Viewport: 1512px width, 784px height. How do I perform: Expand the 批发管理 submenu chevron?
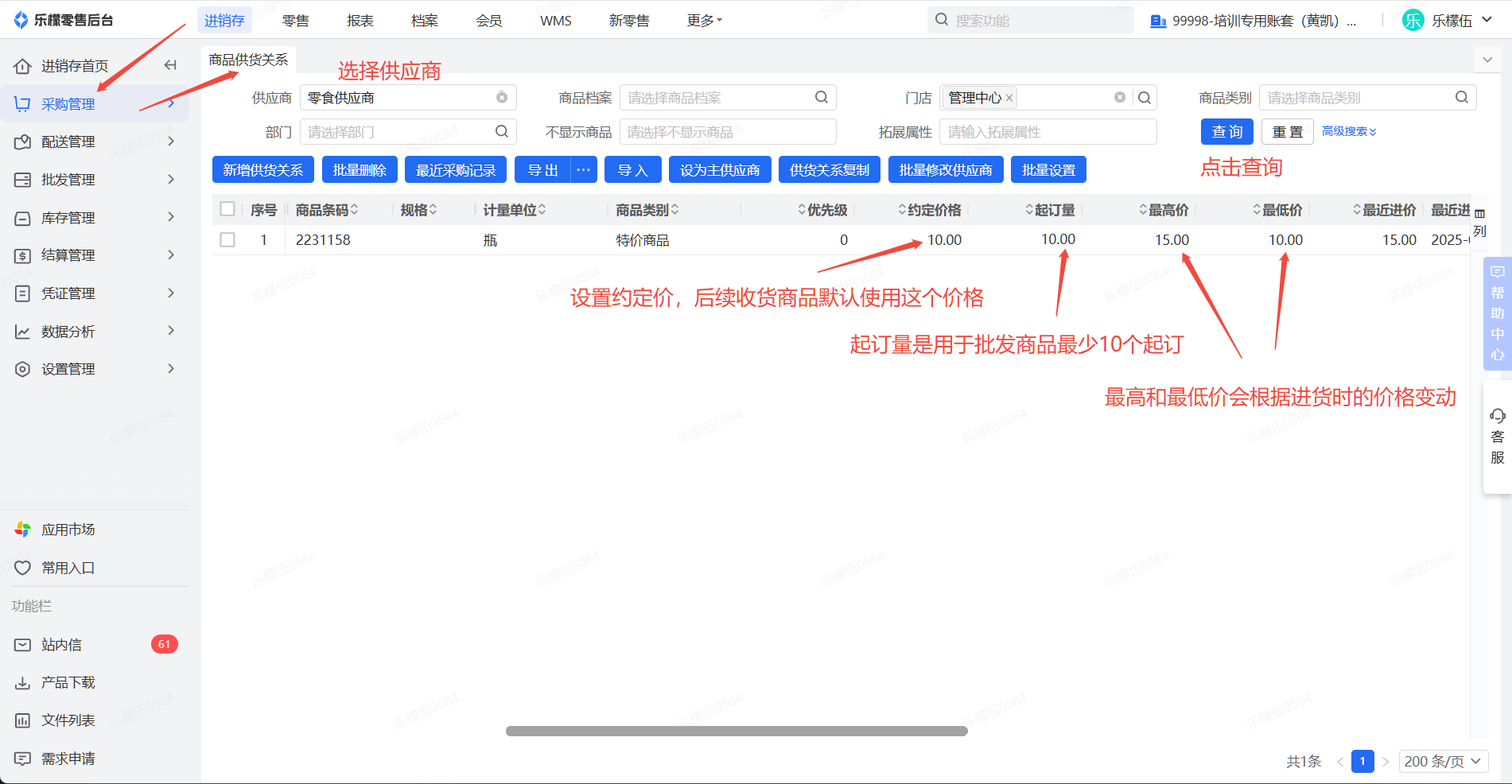click(x=171, y=180)
